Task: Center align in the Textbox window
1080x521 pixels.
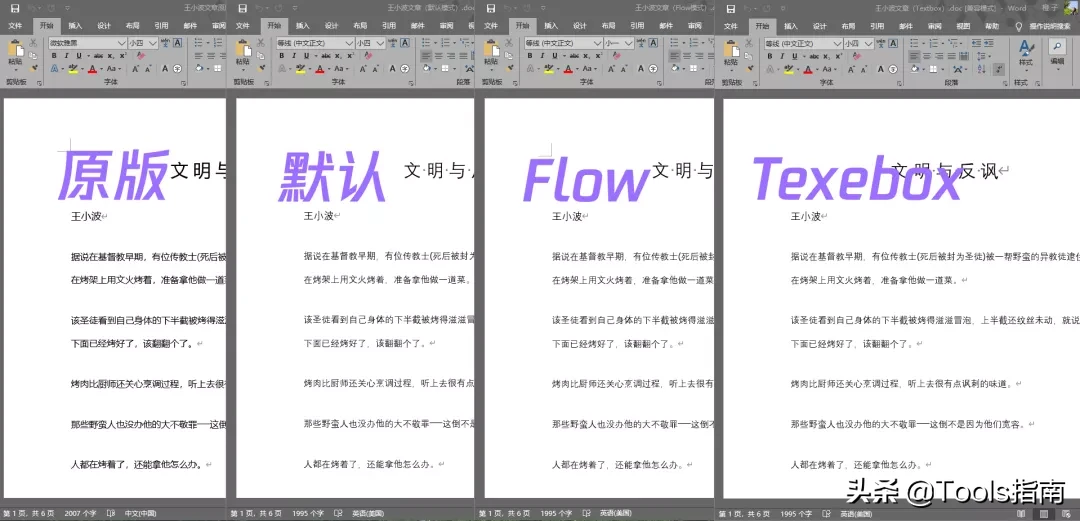Action: pyautogui.click(x=926, y=56)
